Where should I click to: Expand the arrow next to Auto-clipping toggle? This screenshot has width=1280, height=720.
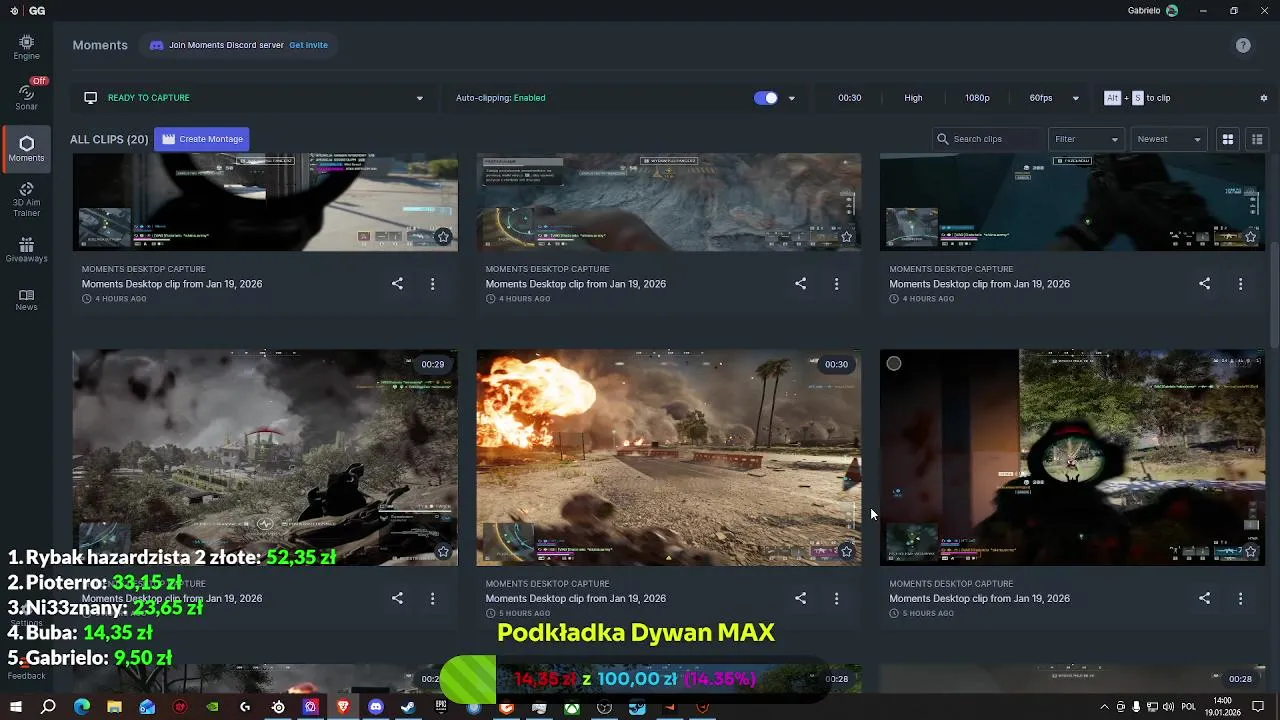click(x=791, y=98)
